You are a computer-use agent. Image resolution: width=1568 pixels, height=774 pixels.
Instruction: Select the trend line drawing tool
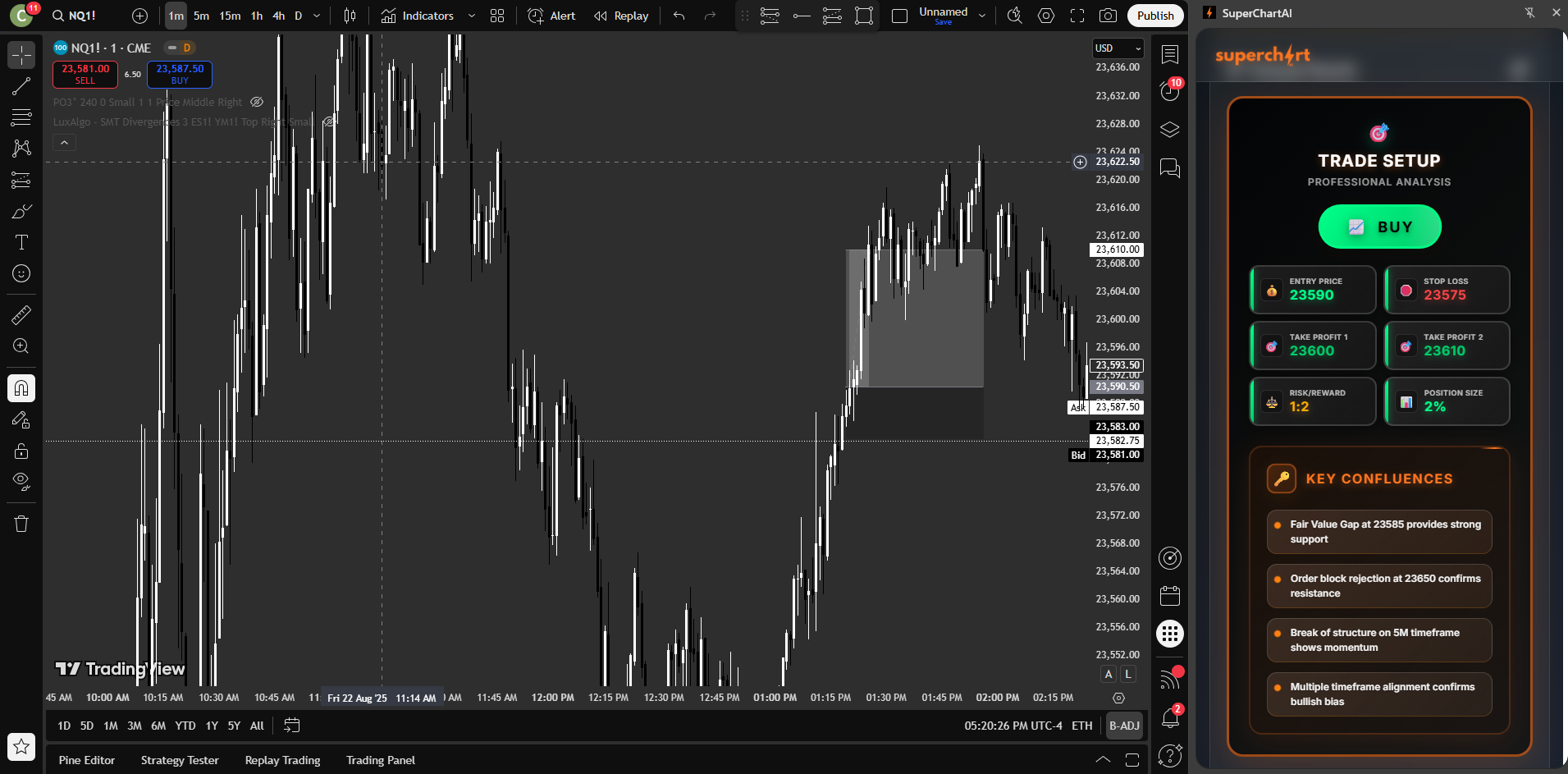pos(21,86)
